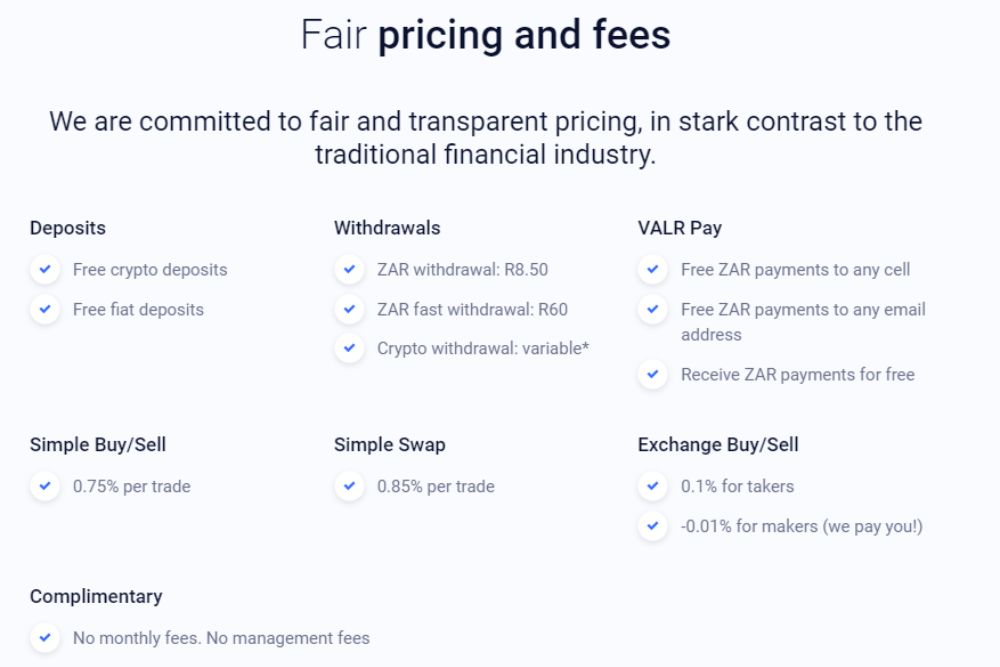The image size is (1000, 667).
Task: Click checkmark beside Receive ZAR payments for free
Action: 652,374
